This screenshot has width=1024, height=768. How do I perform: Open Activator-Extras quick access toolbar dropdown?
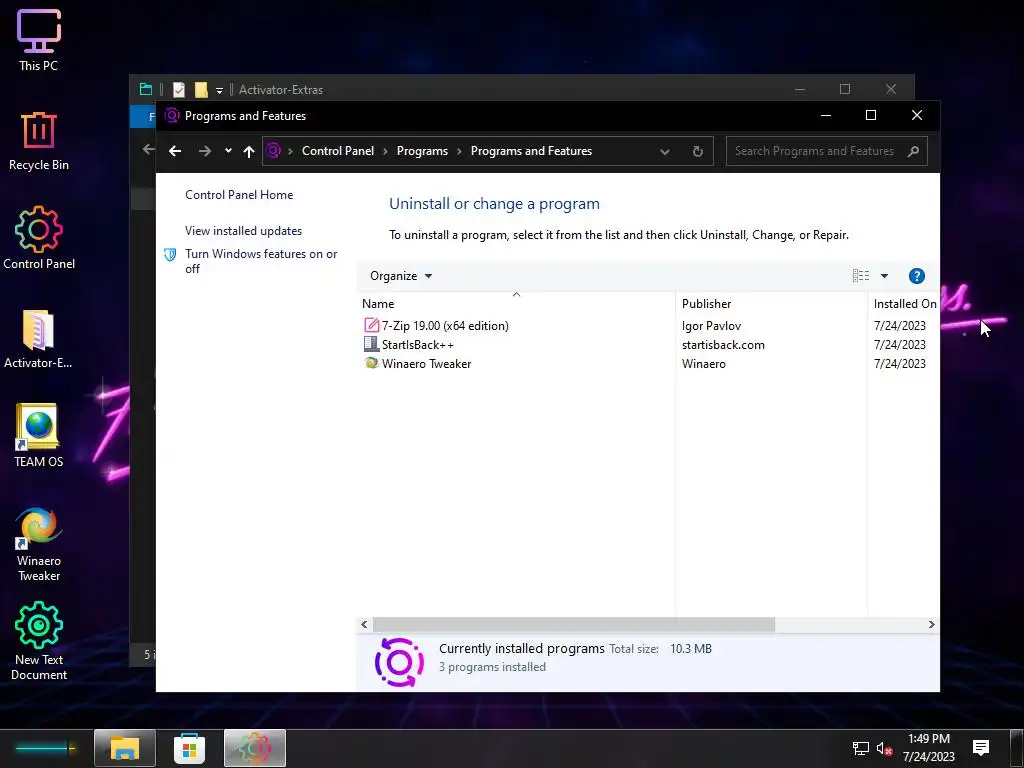219,91
